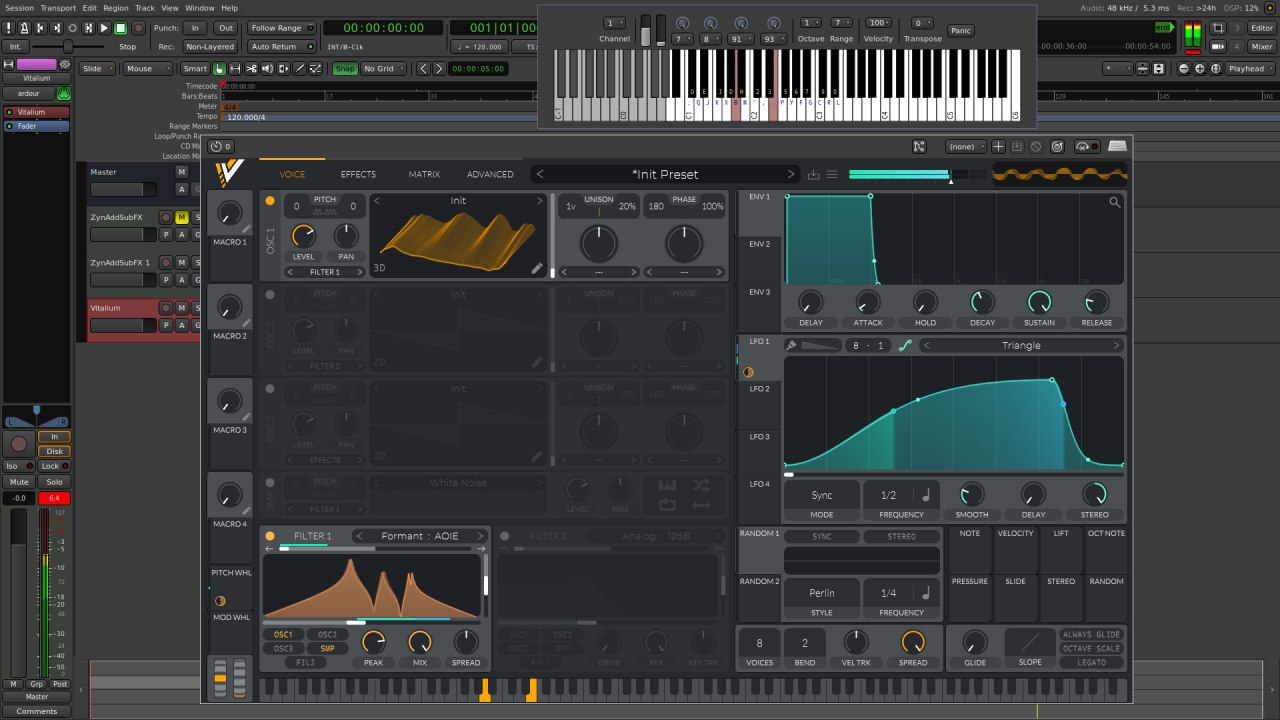Screen dimensions: 1280x720
Task: Unmute the ZynAddSubFX track M button
Action: (x=182, y=217)
